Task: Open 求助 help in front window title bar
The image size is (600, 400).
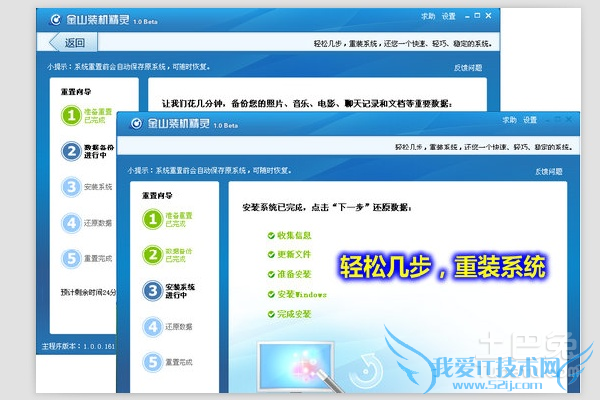Action: click(509, 120)
